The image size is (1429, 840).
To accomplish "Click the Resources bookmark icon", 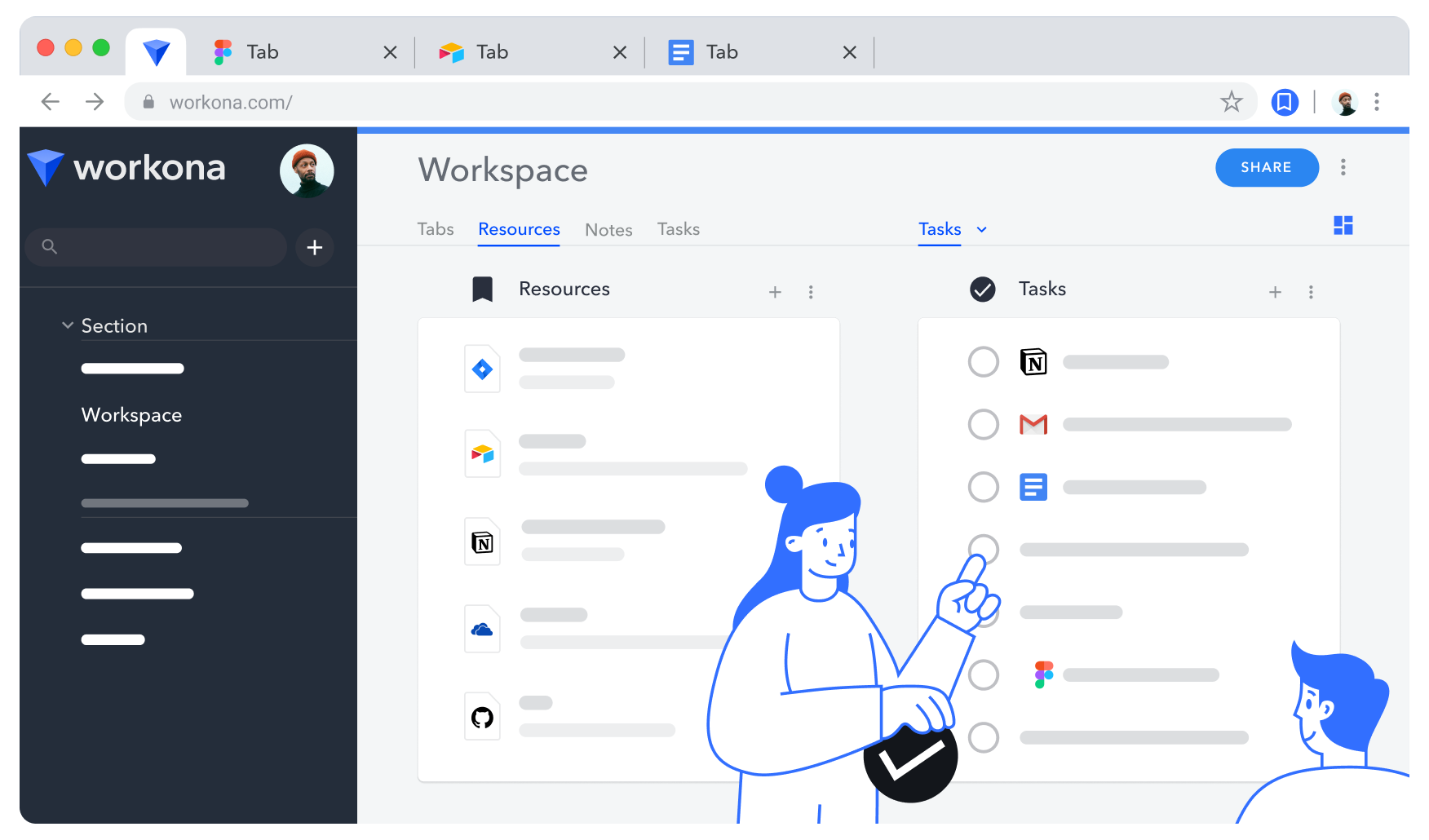I will pos(483,290).
